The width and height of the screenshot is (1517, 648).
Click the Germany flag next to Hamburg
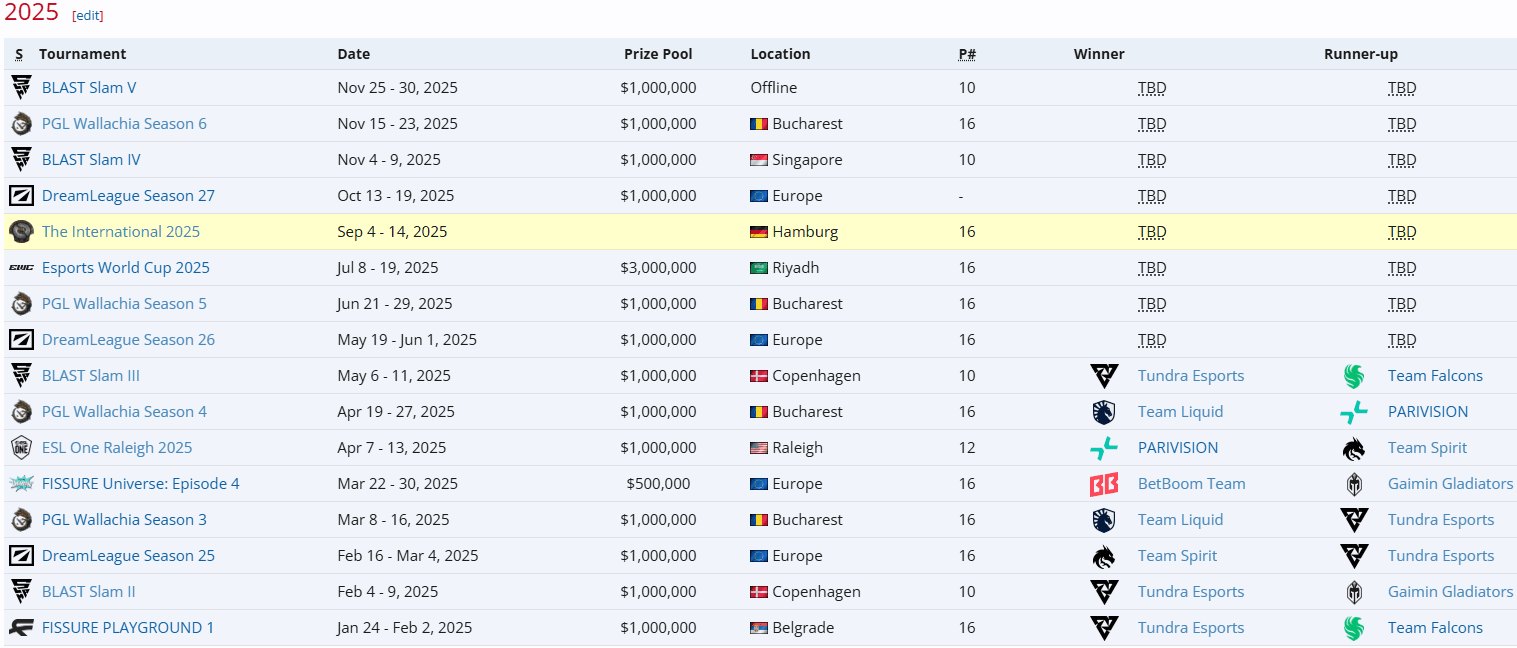click(758, 231)
